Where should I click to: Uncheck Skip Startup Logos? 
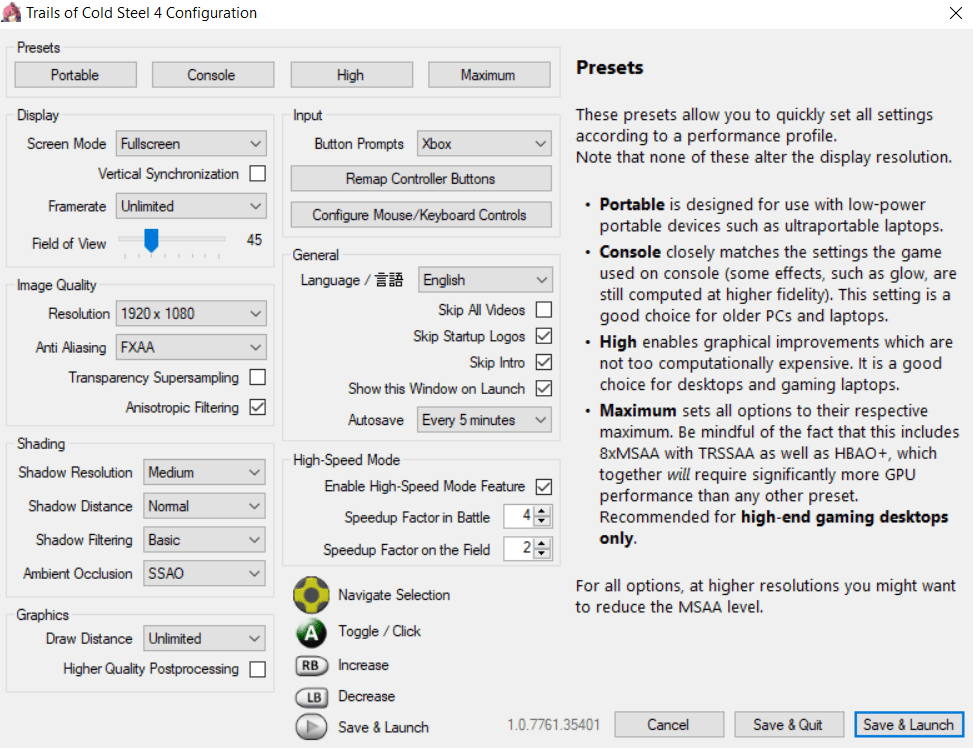[544, 336]
